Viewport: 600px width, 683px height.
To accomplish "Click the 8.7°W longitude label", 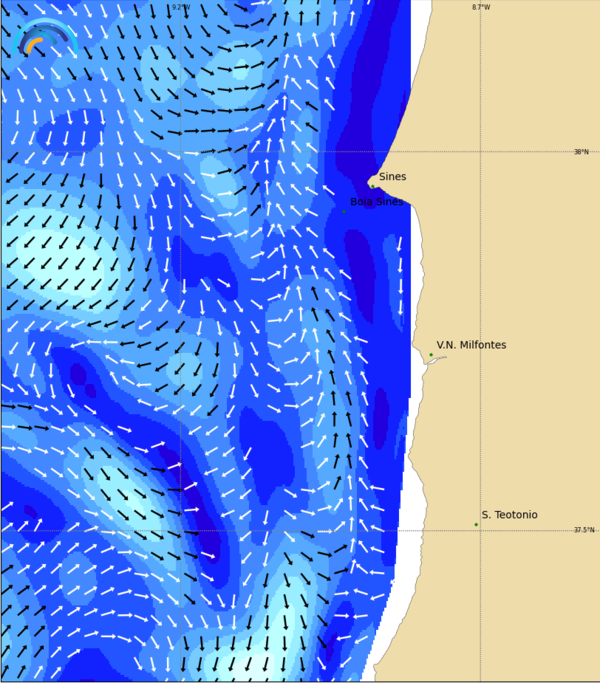I will click(481, 7).
